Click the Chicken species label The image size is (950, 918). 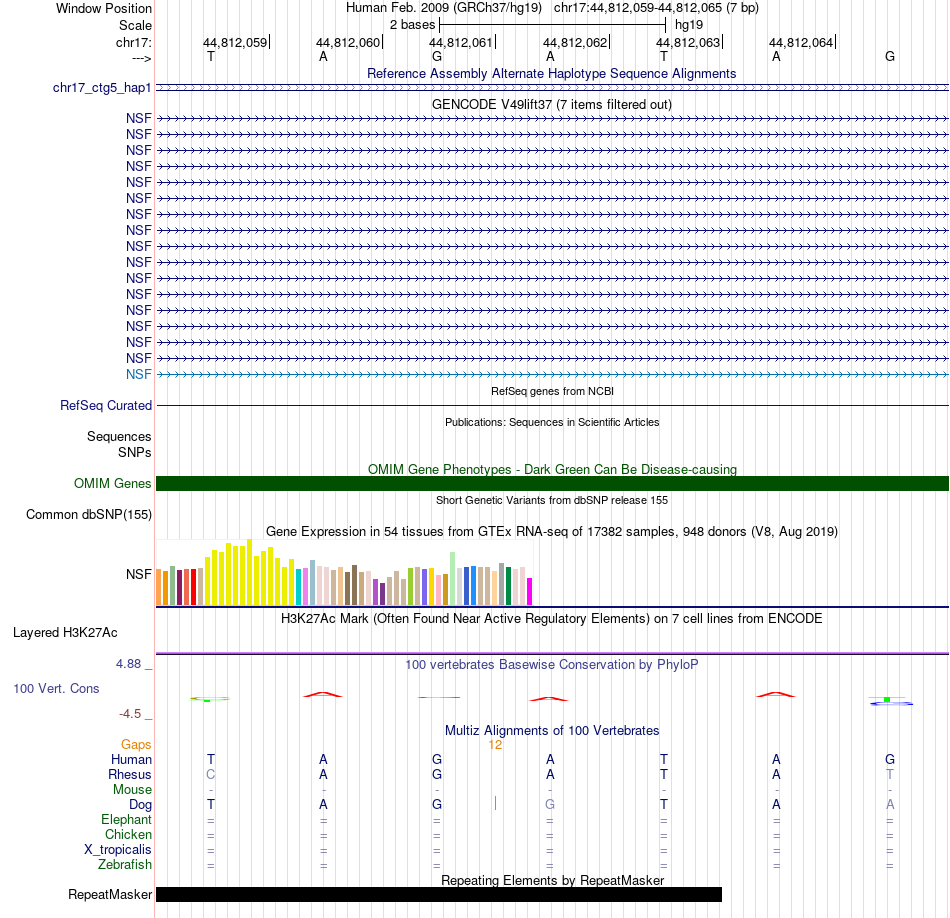point(128,834)
